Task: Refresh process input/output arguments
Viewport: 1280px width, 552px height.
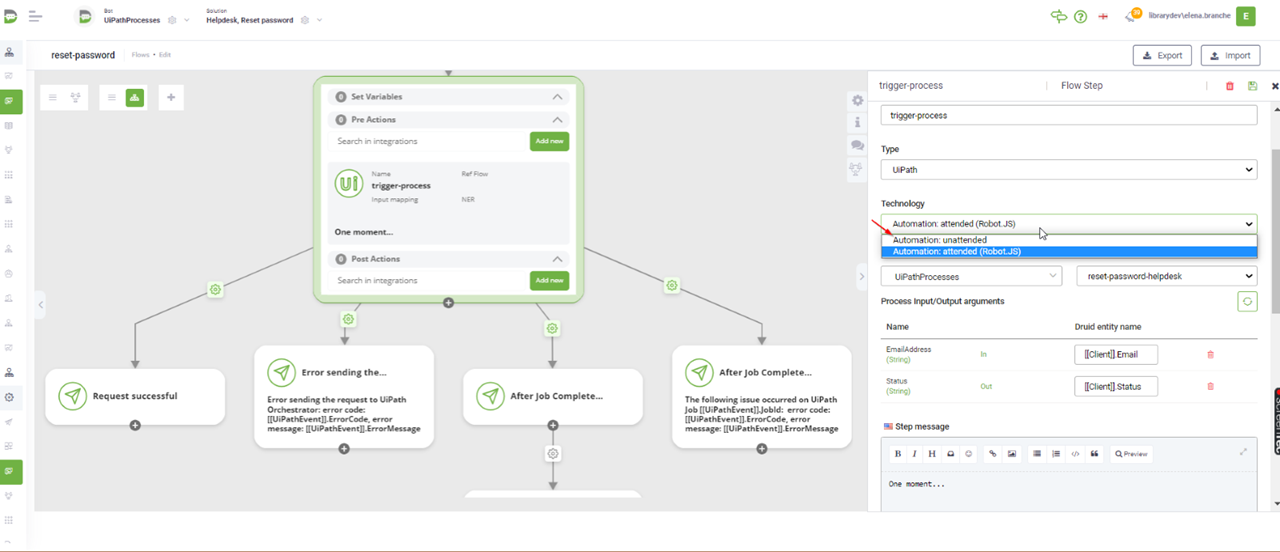Action: 1247,301
